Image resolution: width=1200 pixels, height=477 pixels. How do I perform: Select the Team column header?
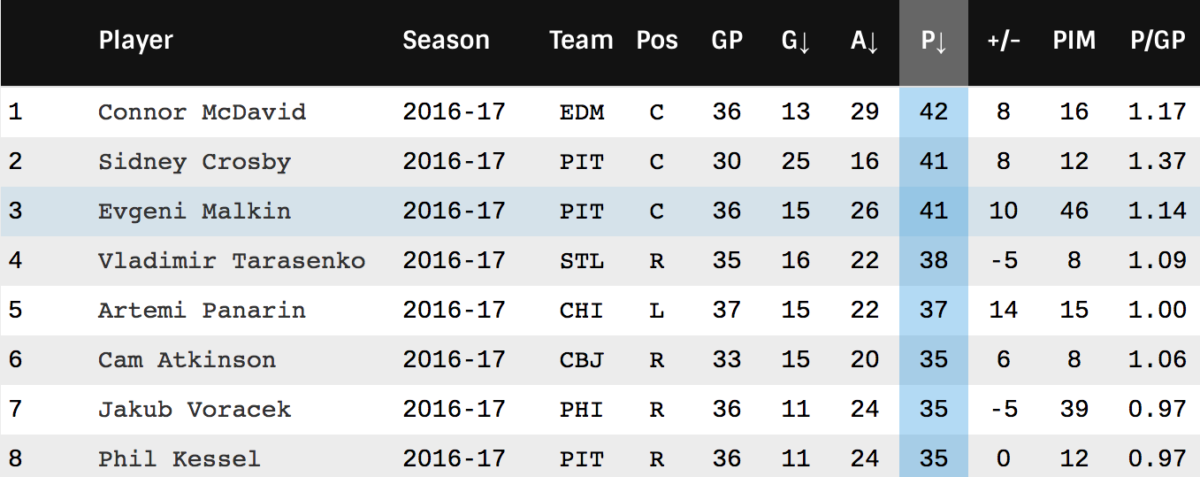coord(581,41)
